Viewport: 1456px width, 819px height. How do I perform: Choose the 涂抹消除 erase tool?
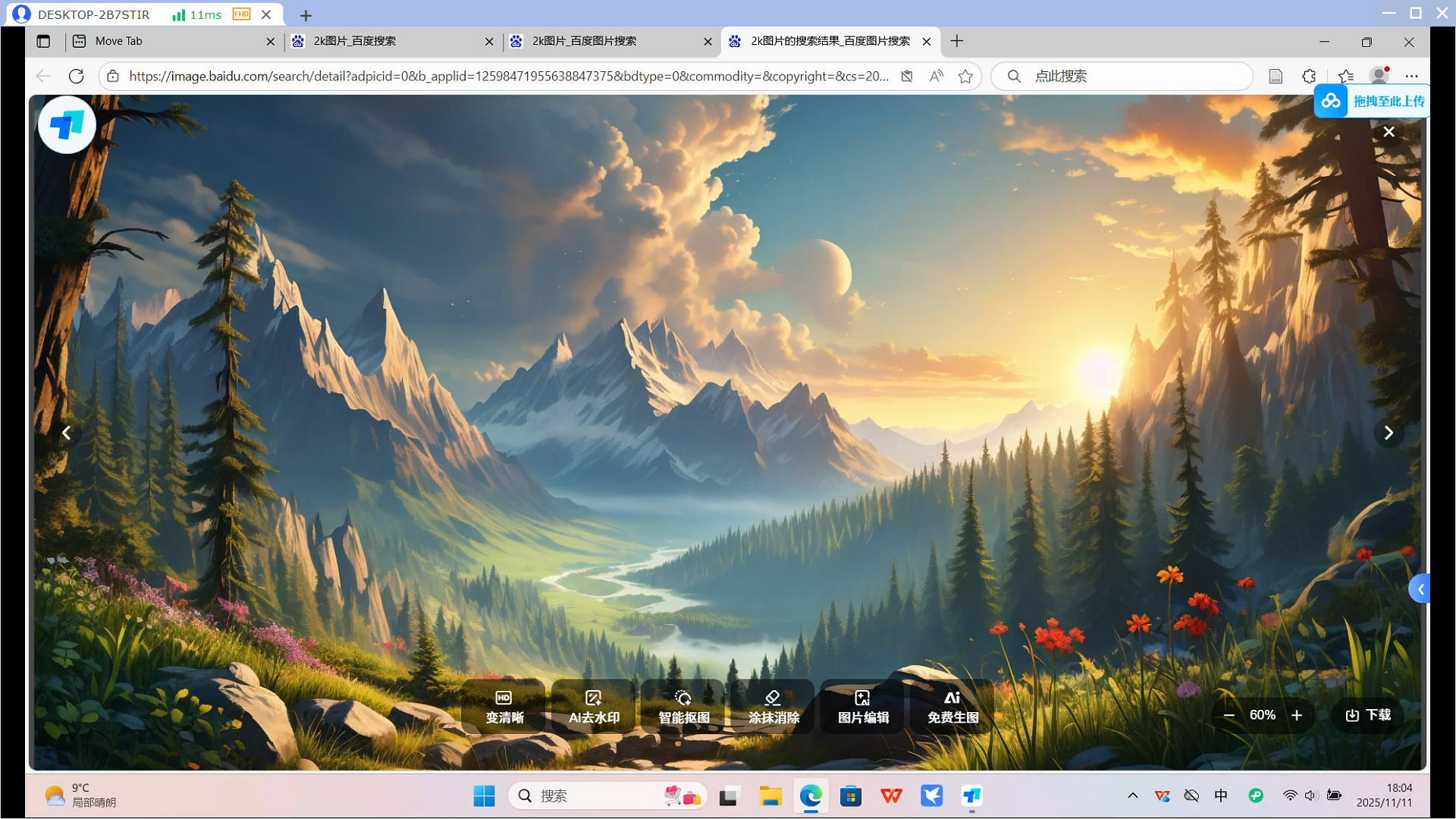[x=773, y=707]
